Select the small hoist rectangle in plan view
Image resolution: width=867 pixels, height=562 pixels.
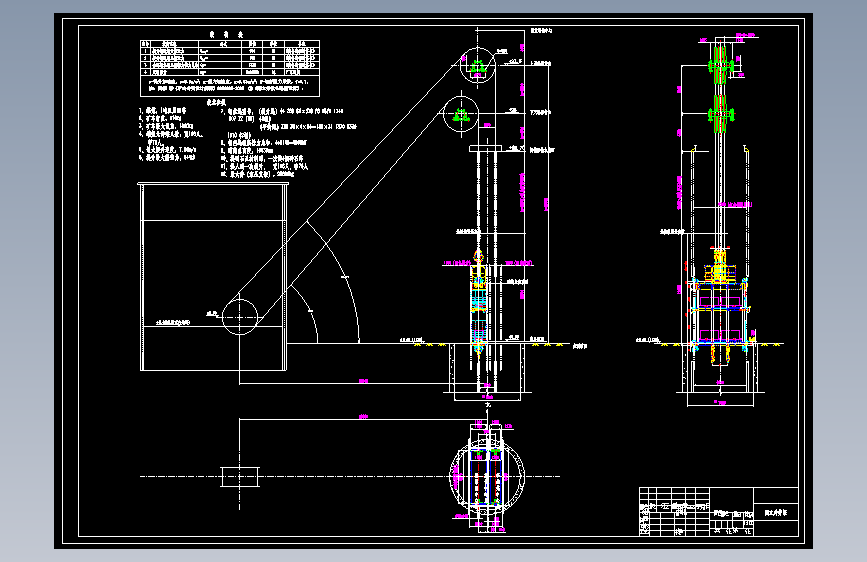click(x=240, y=477)
